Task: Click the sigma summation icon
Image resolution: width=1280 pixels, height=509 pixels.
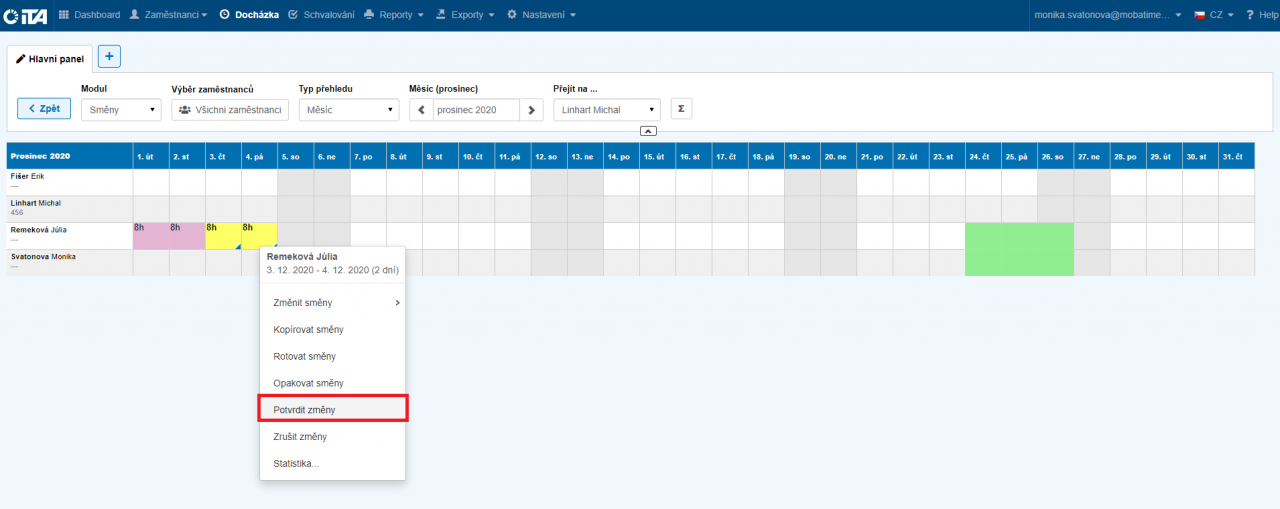Action: pyautogui.click(x=681, y=109)
